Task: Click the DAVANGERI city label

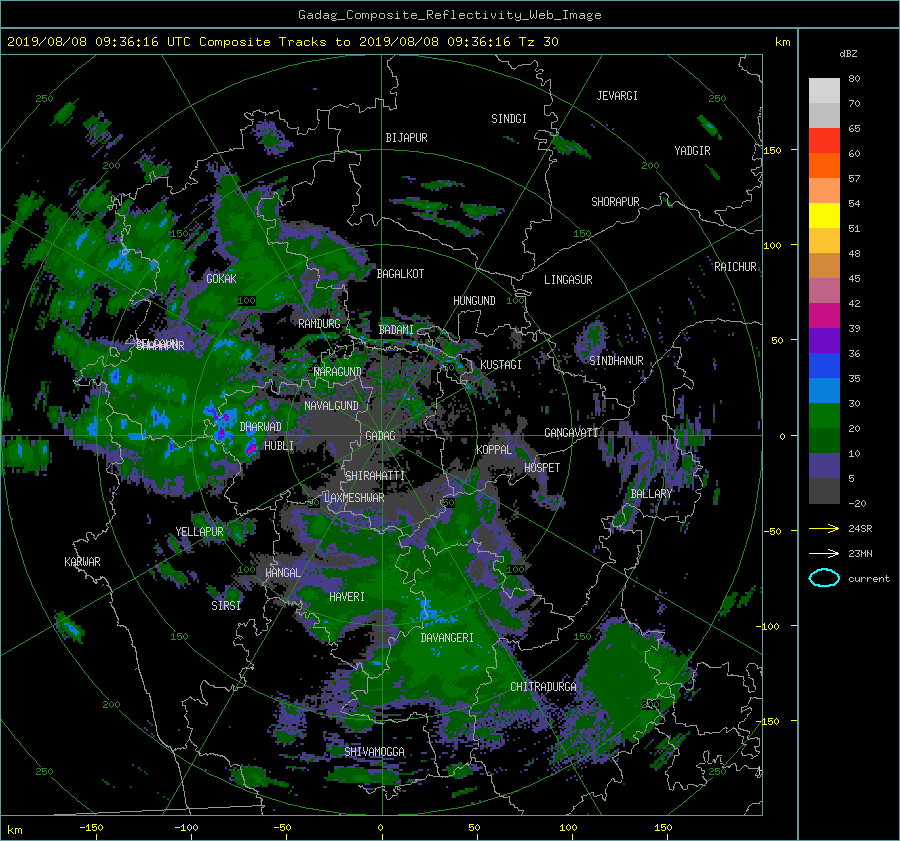Action: point(447,638)
